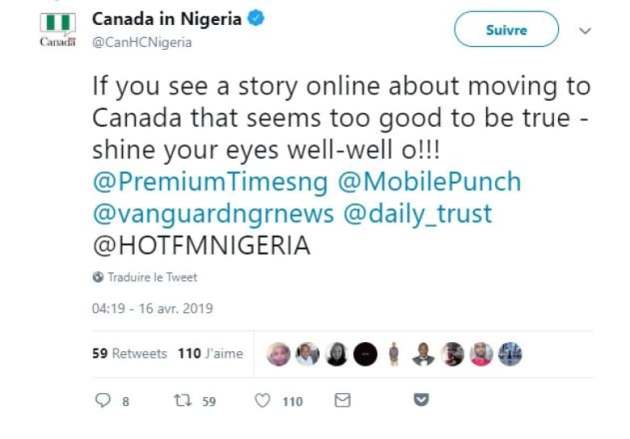Like the tweet with heart icon

263,400
